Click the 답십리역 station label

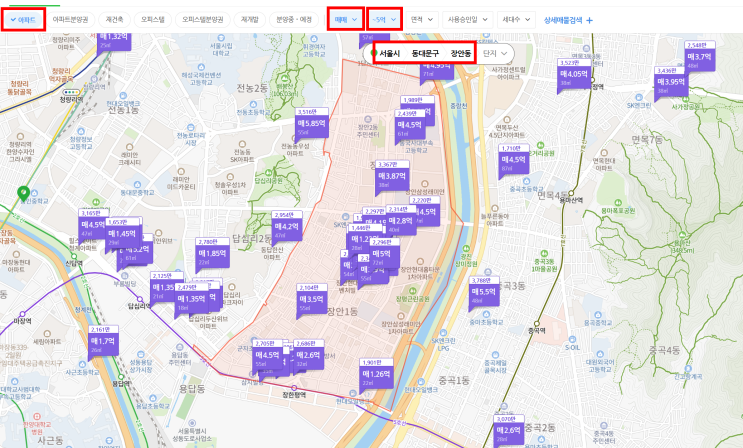(x=139, y=306)
